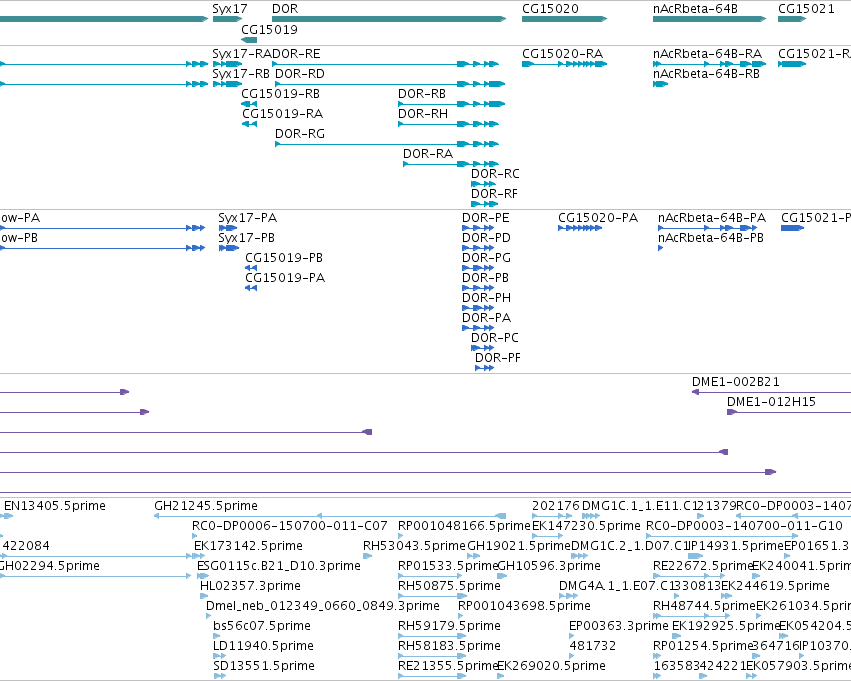This screenshot has width=851, height=681.
Task: Click the GH10596.3prime EST label
Action: pyautogui.click(x=549, y=567)
